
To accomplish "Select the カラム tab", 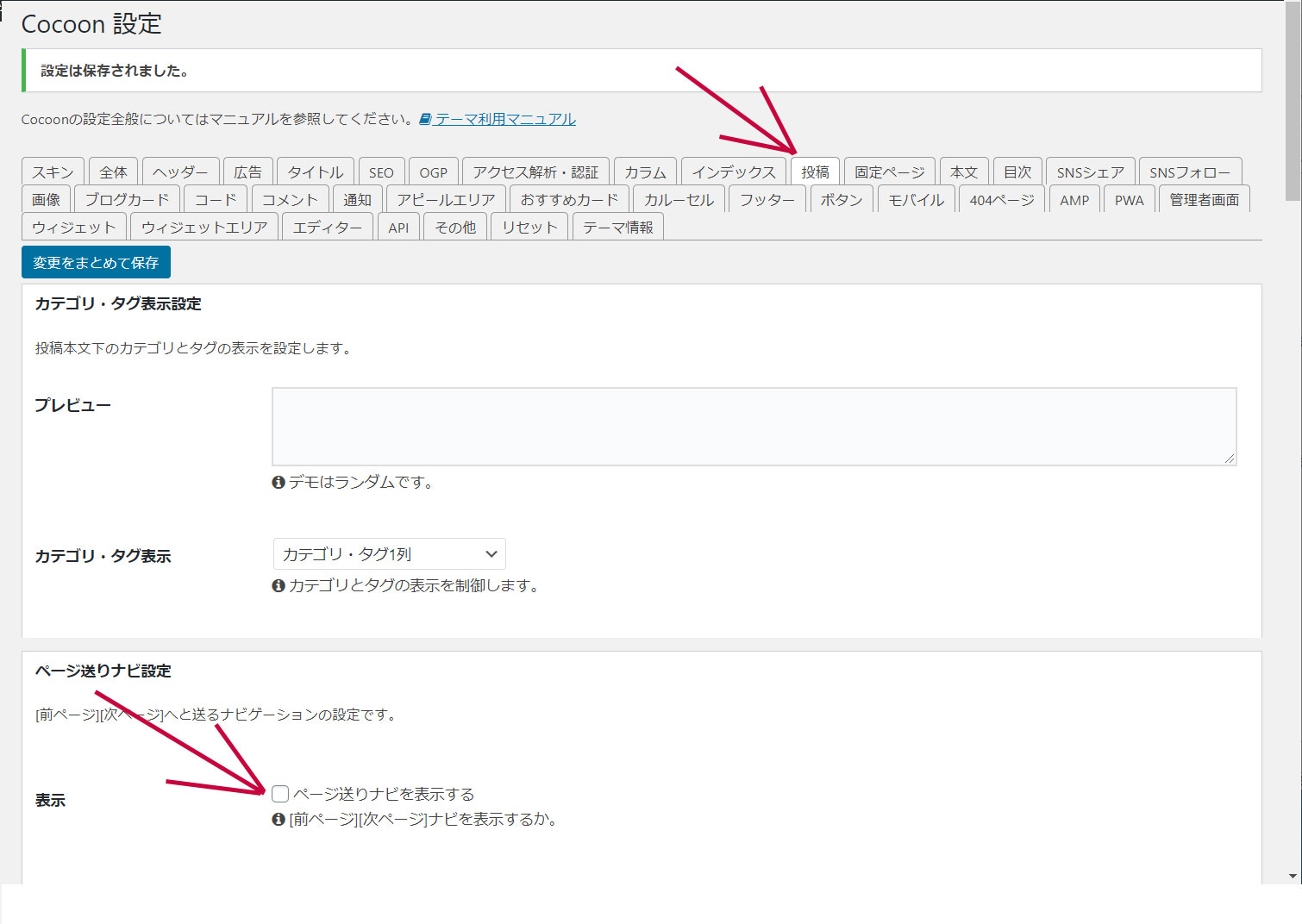I will (645, 172).
